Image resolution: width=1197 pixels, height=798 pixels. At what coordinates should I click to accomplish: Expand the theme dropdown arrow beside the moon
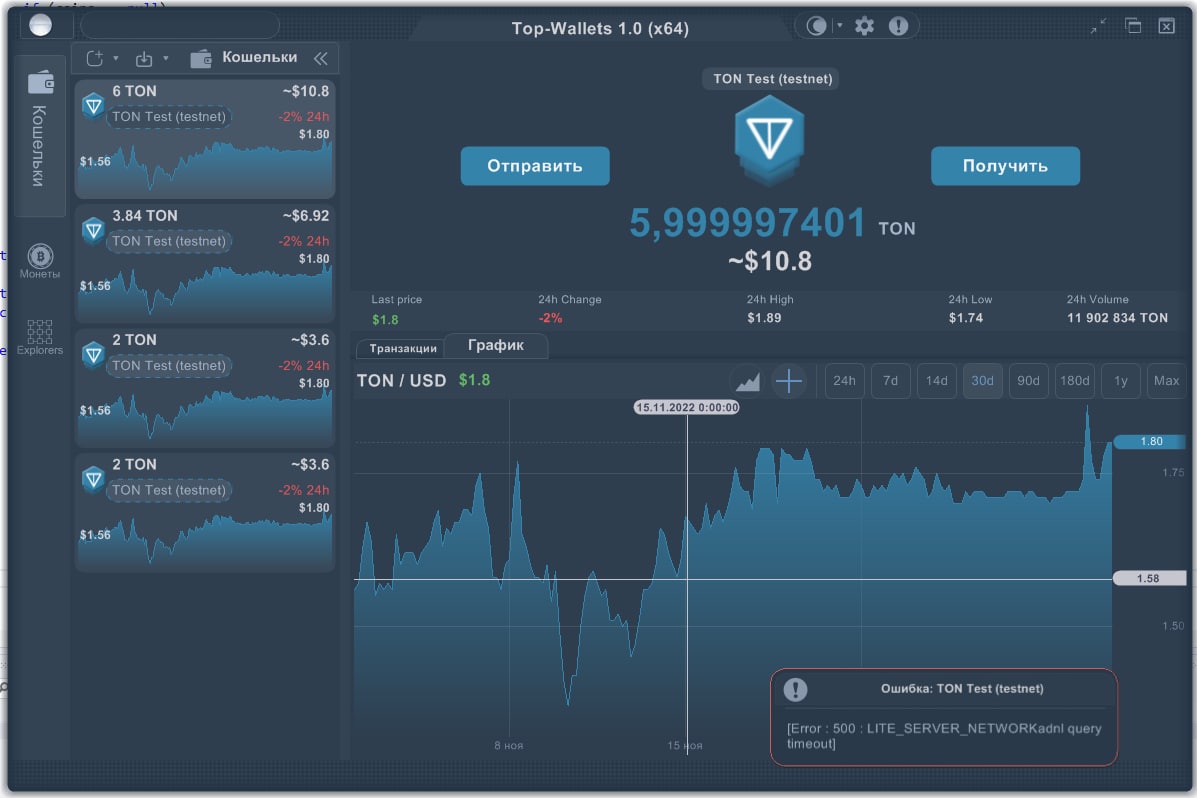840,26
